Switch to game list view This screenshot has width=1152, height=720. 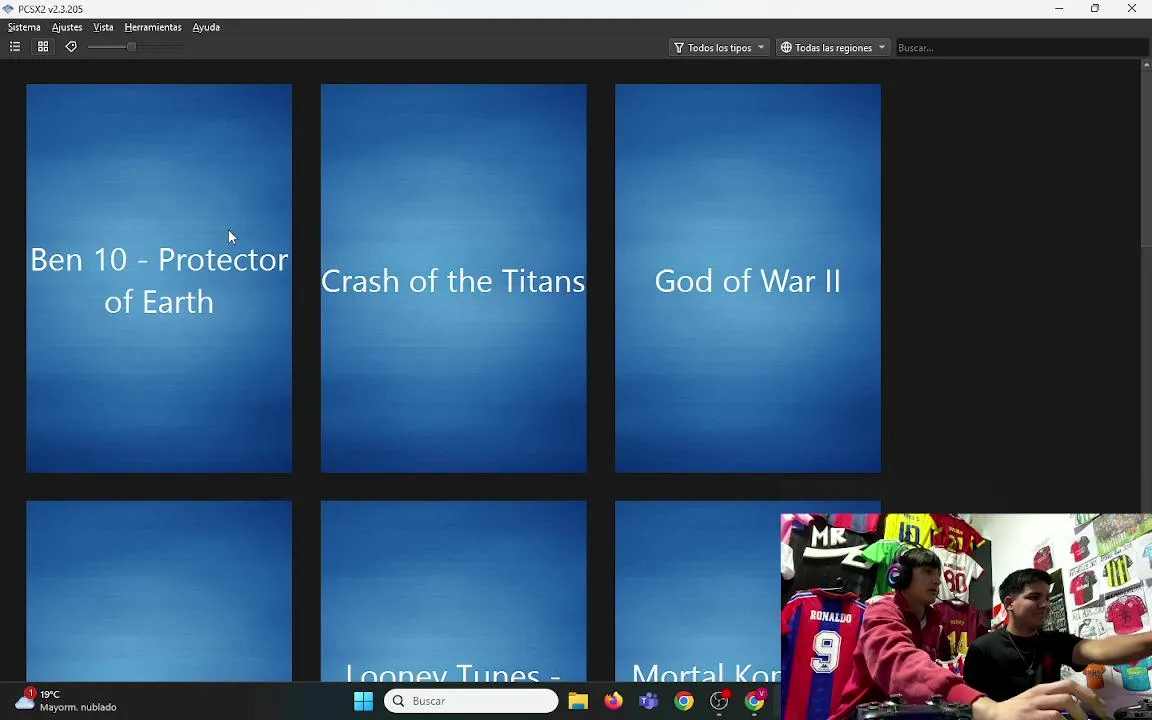(x=15, y=46)
